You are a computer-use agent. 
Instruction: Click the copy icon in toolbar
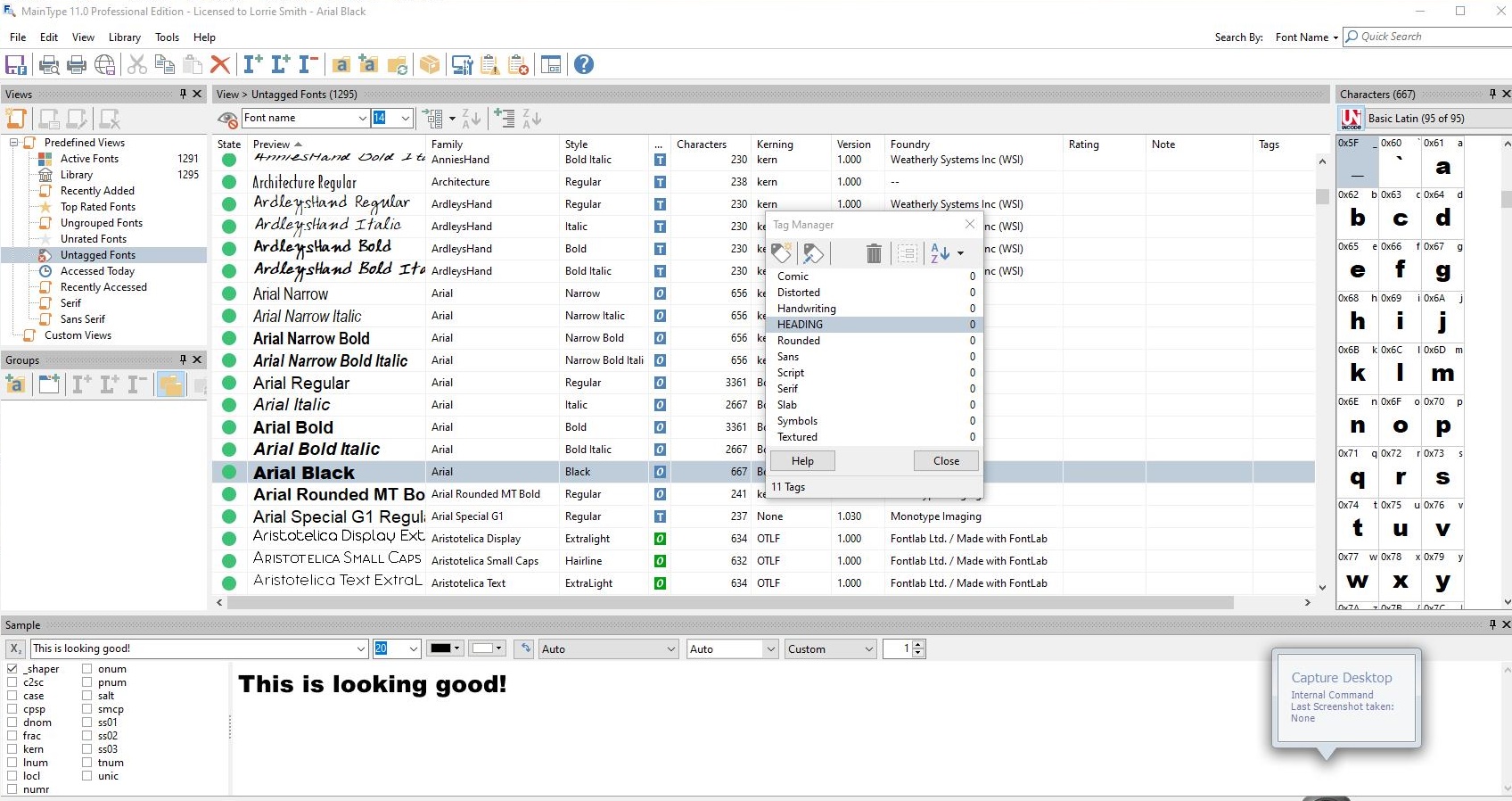click(x=165, y=64)
